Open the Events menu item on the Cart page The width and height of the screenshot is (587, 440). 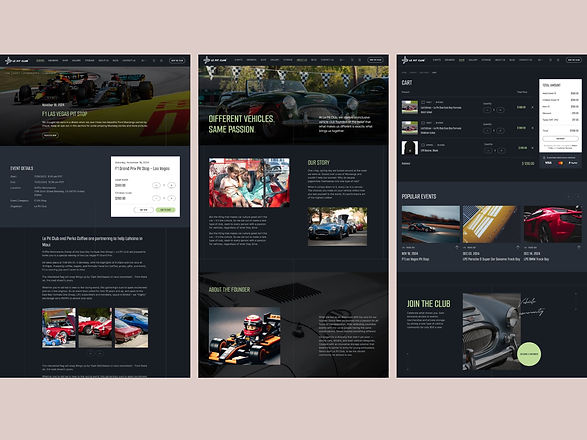437,60
